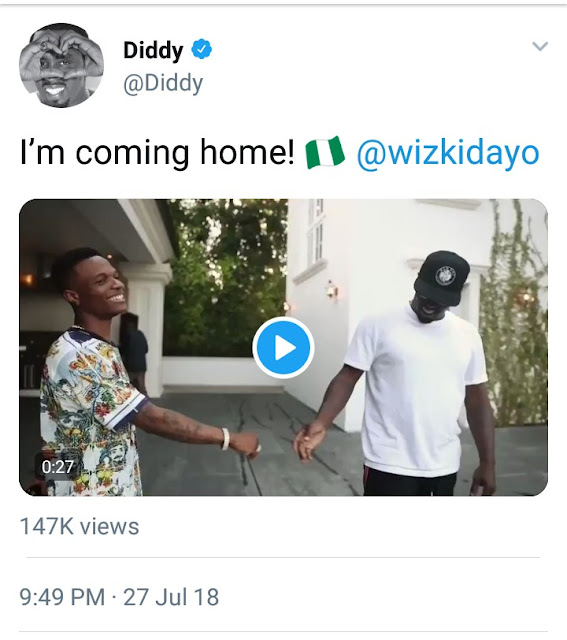
Task: Click the wall lamp in the video
Action: pos(333,291)
